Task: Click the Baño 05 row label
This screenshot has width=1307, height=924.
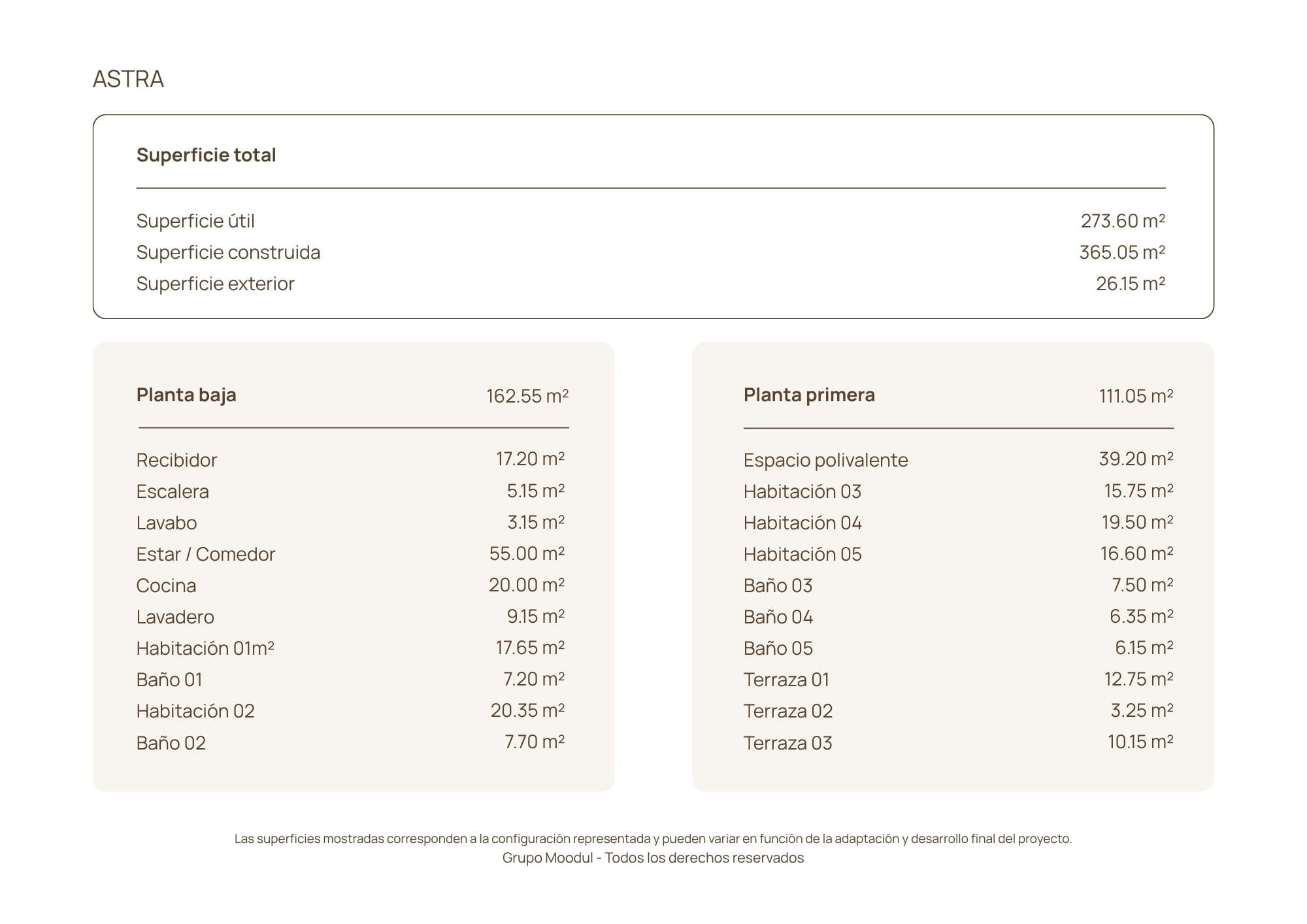Action: (x=778, y=648)
